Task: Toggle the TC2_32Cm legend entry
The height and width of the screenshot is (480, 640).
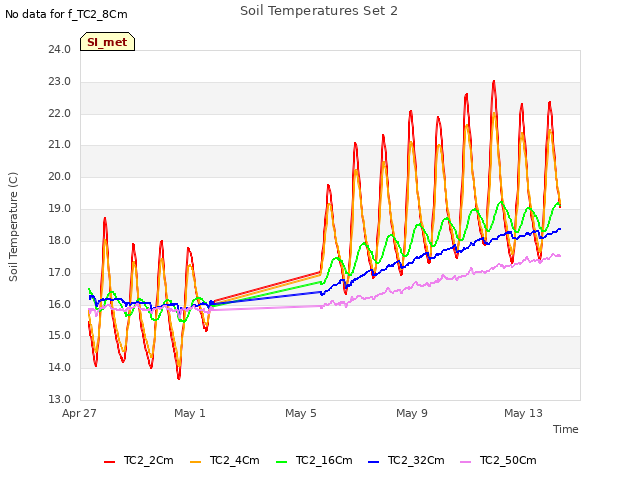Action: [x=406, y=460]
